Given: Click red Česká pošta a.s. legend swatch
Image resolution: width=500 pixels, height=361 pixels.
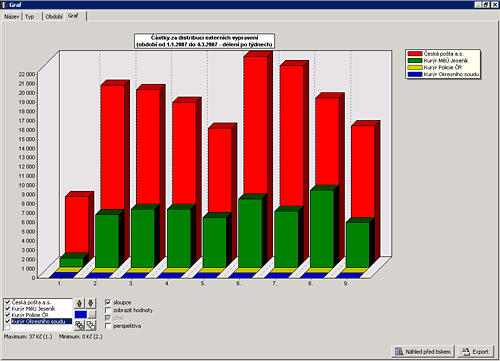Looking at the screenshot, I should (415, 54).
